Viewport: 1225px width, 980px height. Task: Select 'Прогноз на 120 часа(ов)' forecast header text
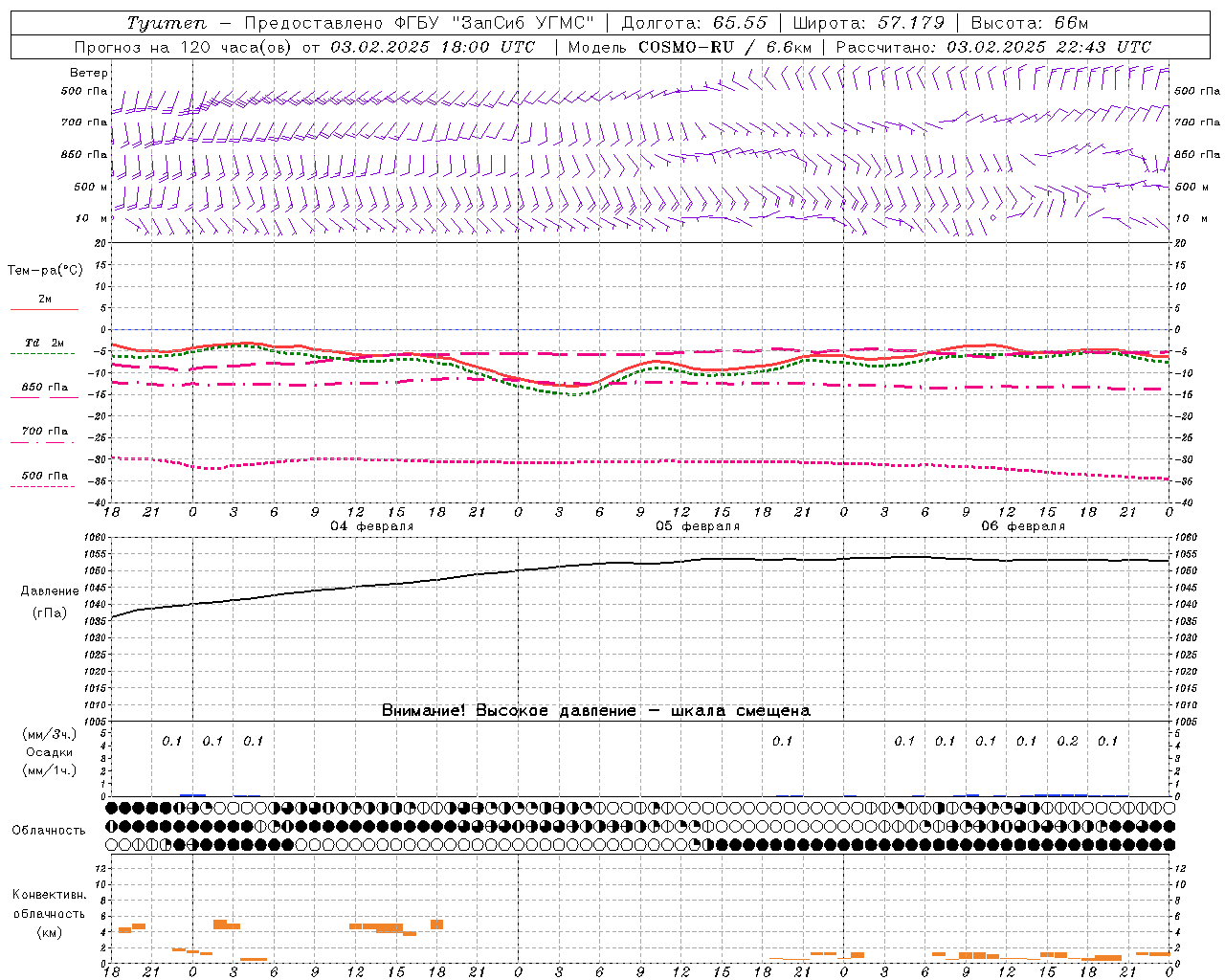point(184,47)
